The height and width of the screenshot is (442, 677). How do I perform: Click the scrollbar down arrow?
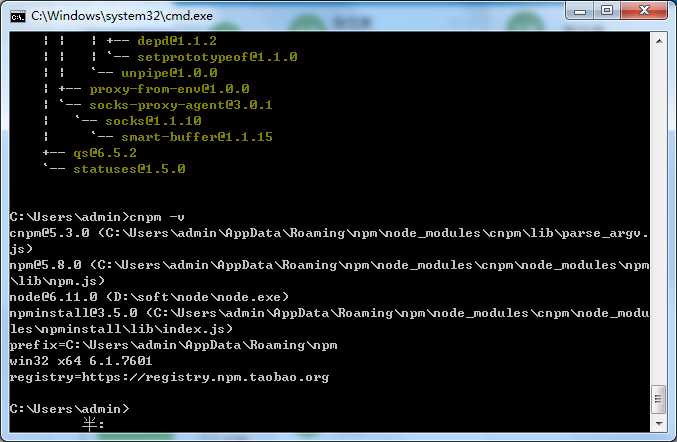(x=659, y=423)
